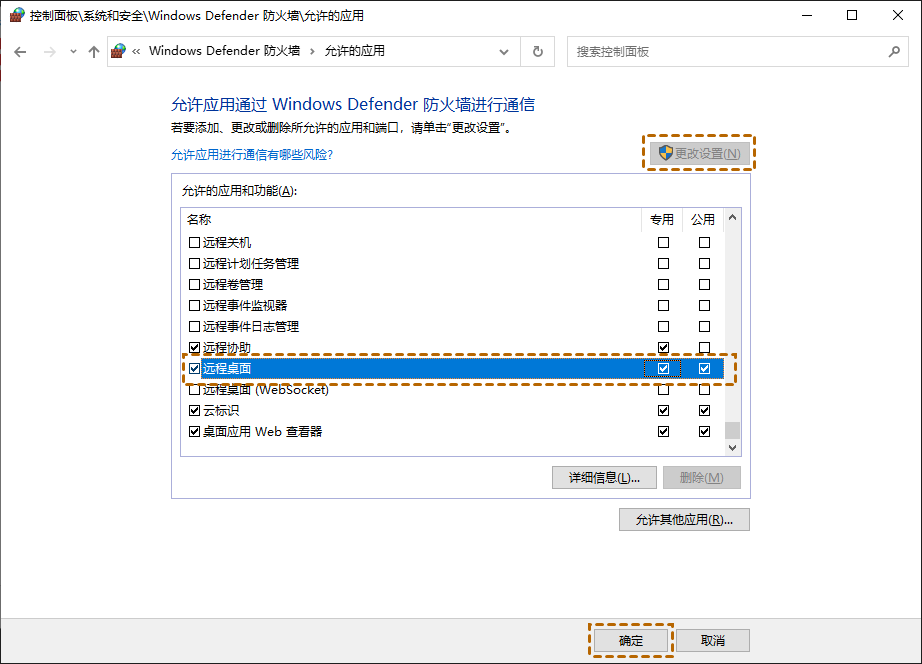This screenshot has height=664, width=922.
Task: Click the « breadcrumb expander in address bar
Action: [x=138, y=51]
